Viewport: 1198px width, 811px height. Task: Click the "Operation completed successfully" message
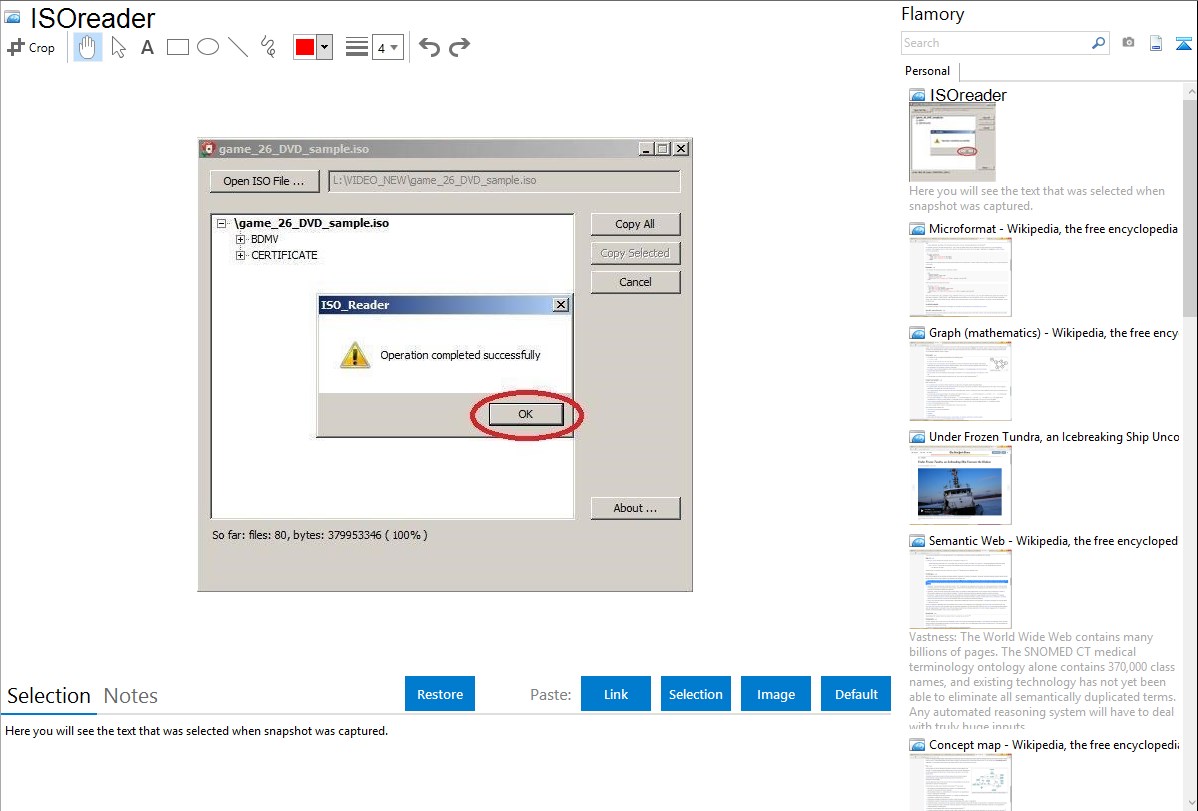(x=460, y=355)
